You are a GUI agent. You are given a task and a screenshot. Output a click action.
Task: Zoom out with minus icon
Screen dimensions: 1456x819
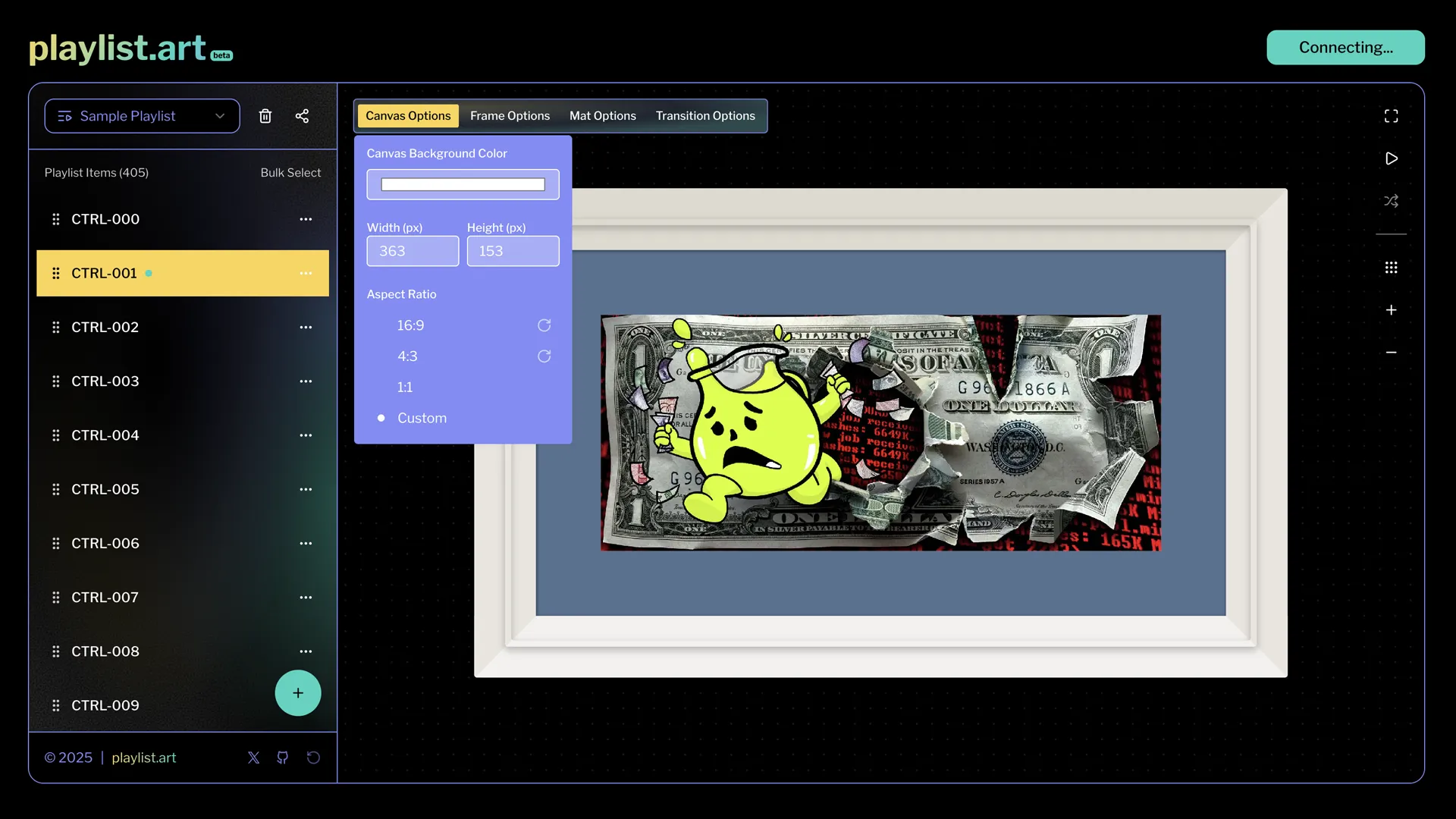point(1391,353)
